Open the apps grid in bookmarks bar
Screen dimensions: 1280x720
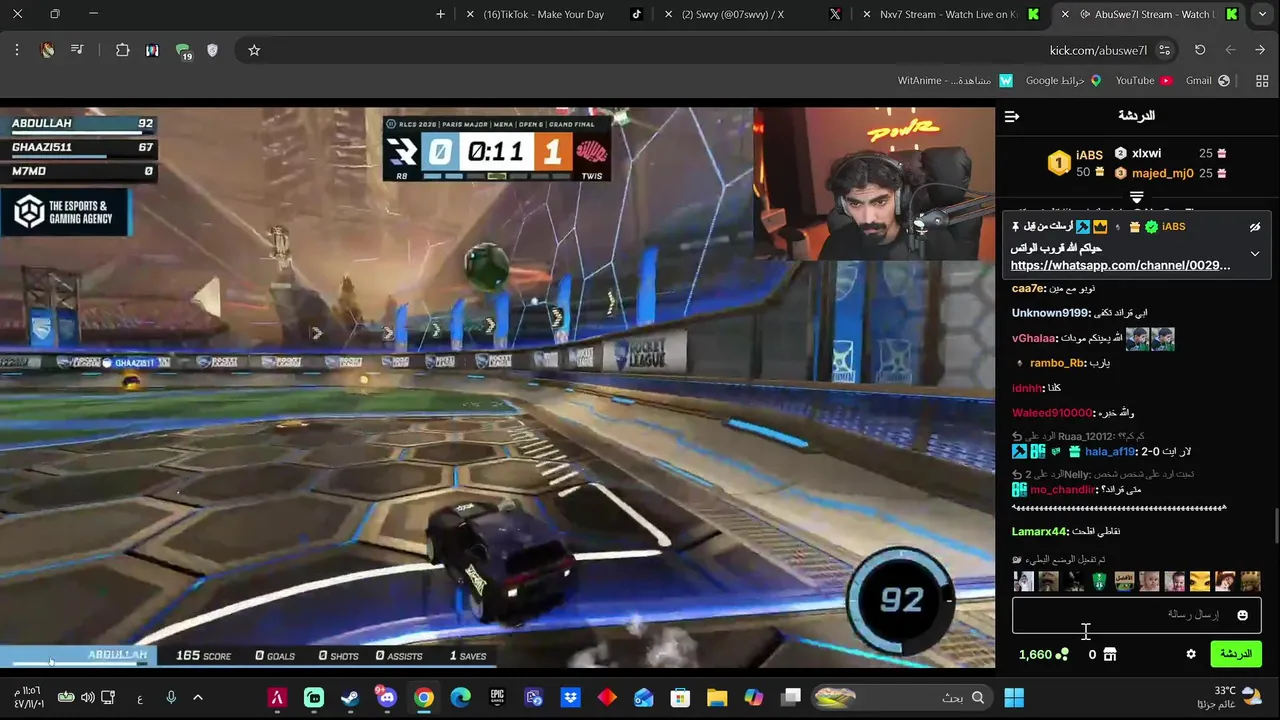tap(1260, 80)
